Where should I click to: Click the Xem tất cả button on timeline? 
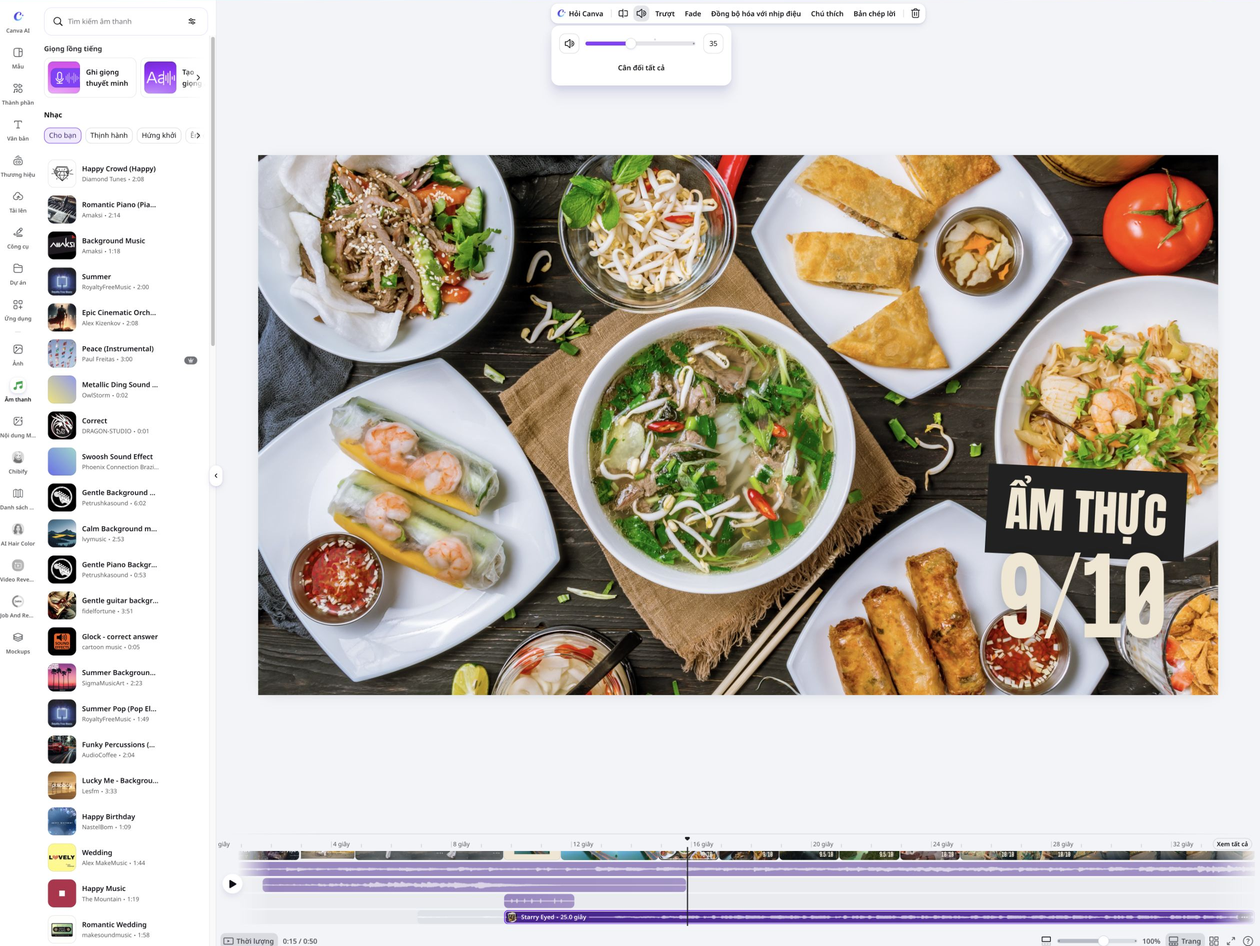(x=1232, y=844)
